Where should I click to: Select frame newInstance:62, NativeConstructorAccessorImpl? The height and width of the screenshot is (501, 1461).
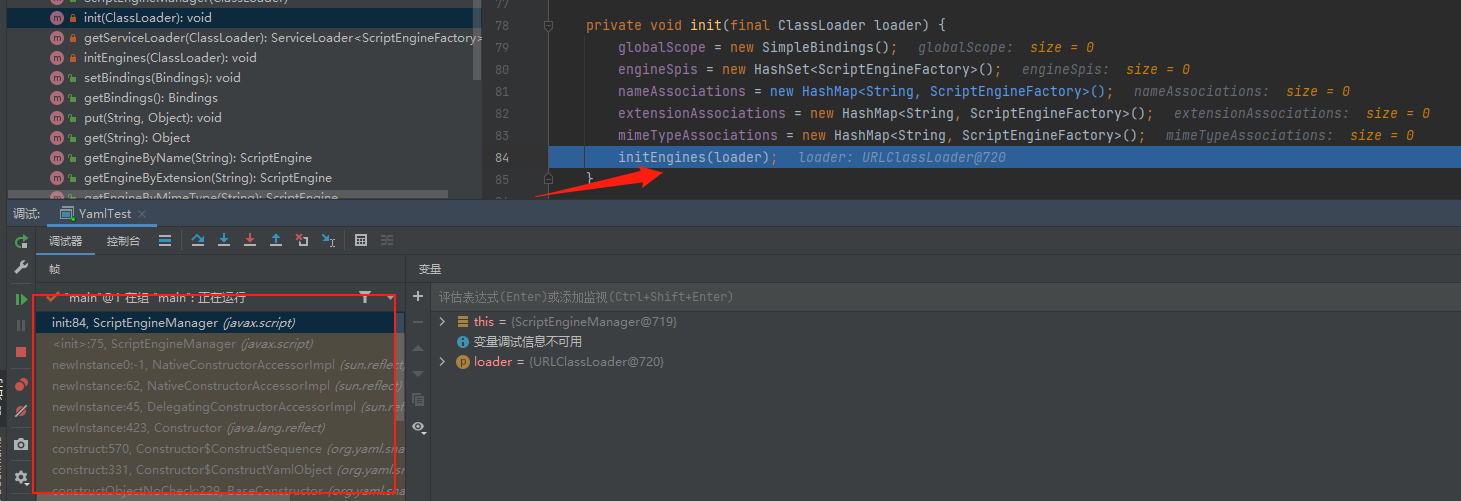point(219,386)
